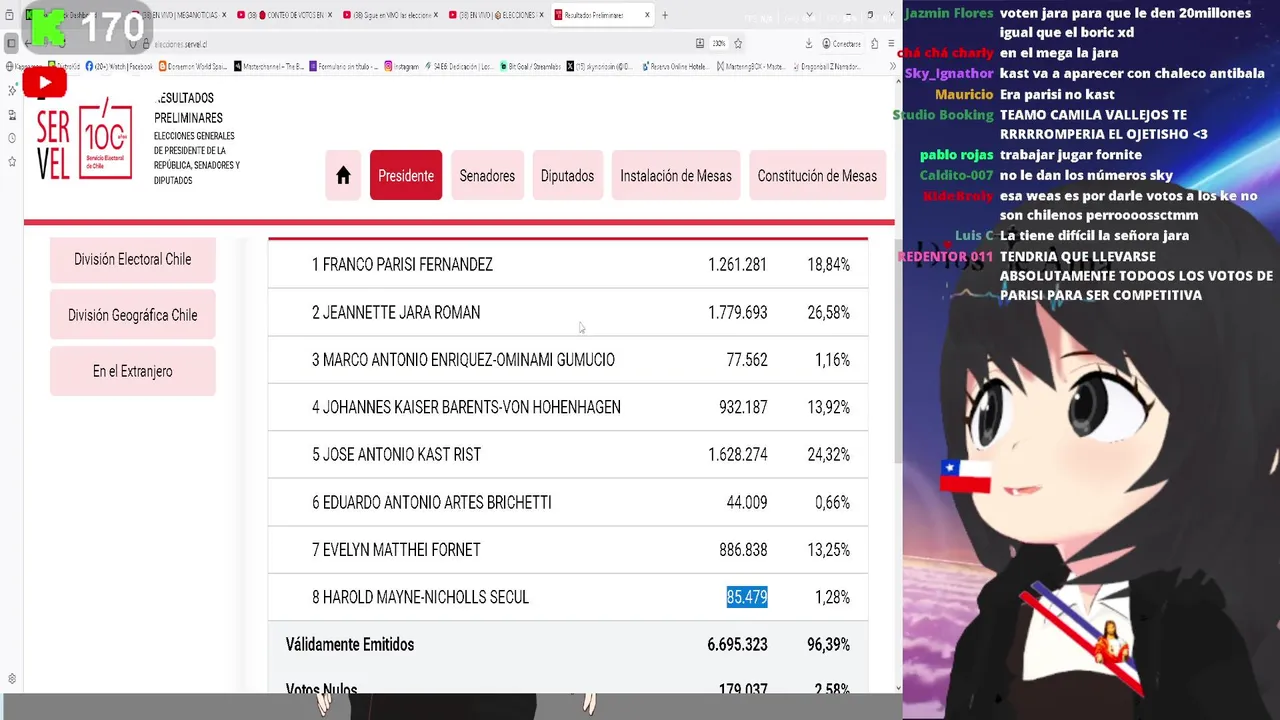Click chat username REDENTOR 011
This screenshot has width=1280, height=720.
945,256
